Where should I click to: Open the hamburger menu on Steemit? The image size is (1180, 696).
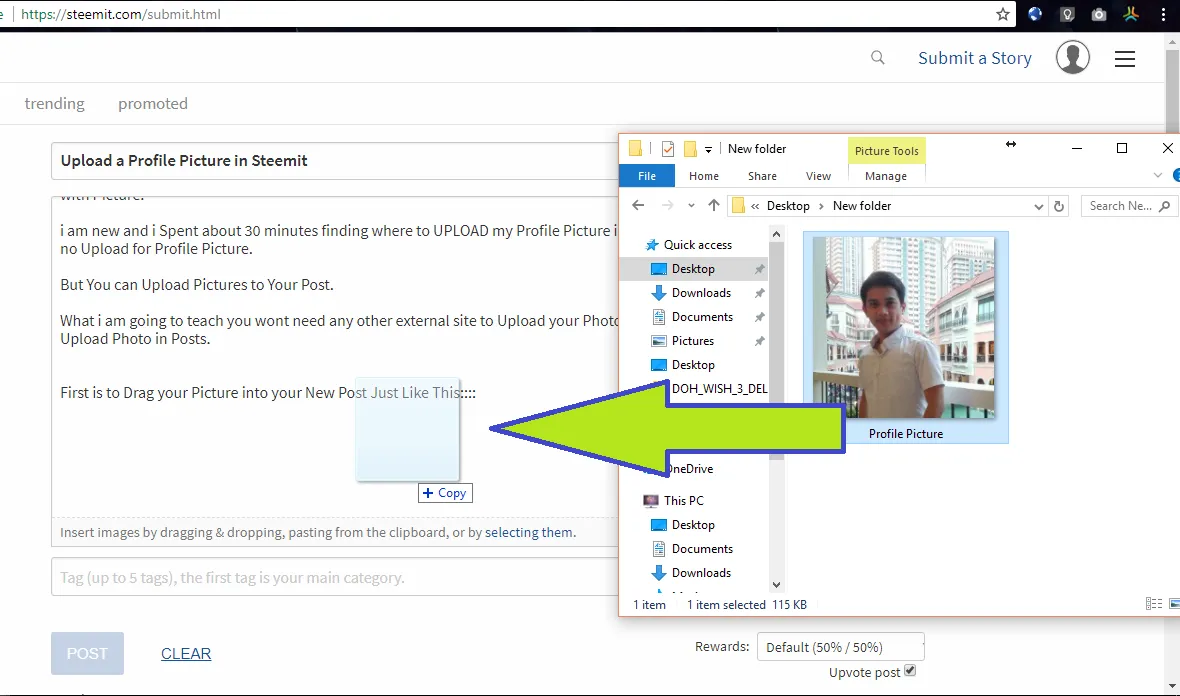[1124, 59]
